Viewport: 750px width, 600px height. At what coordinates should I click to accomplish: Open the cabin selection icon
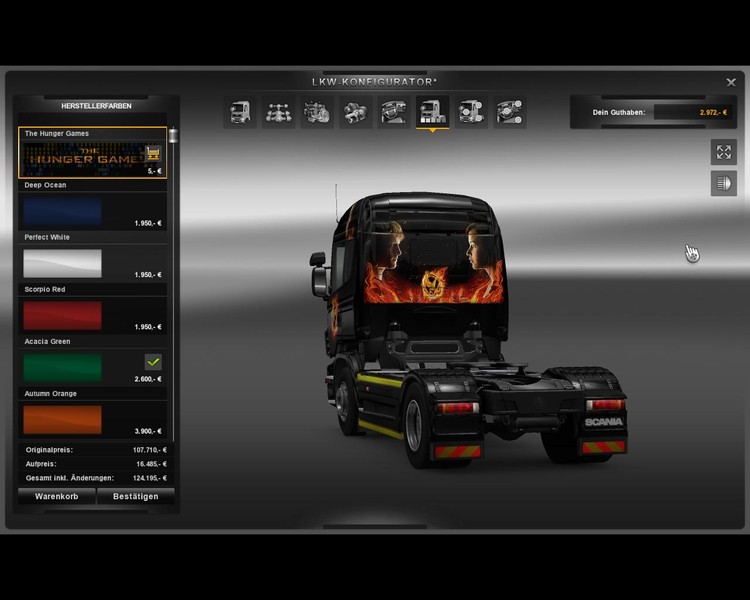(x=240, y=112)
